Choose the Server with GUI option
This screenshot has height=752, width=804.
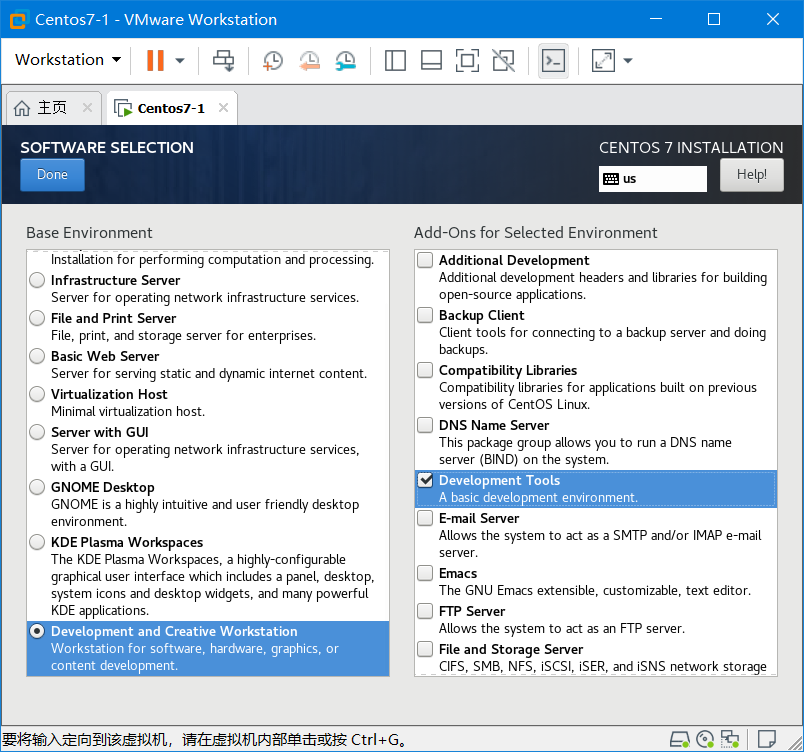37,432
